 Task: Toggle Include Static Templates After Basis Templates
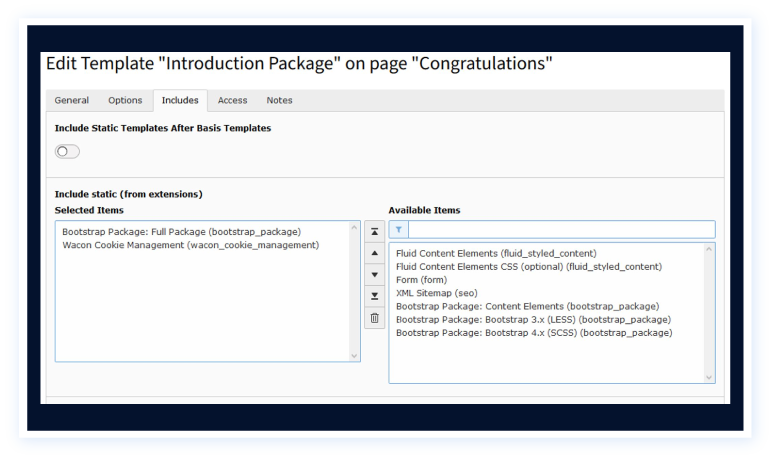pyautogui.click(x=67, y=151)
